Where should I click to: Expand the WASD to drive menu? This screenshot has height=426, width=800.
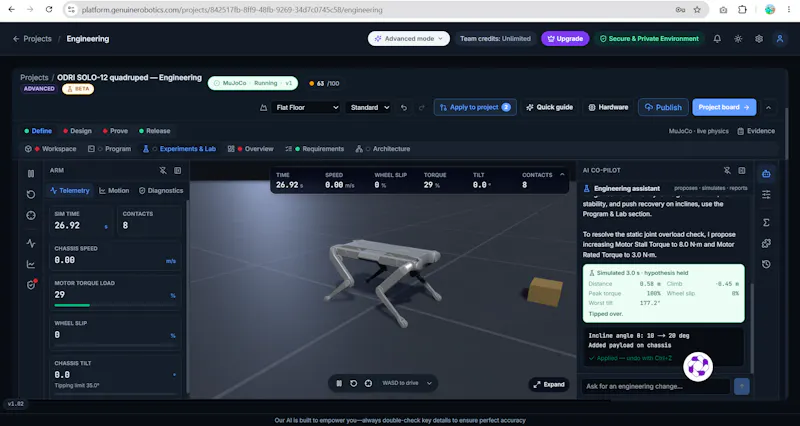(407, 383)
